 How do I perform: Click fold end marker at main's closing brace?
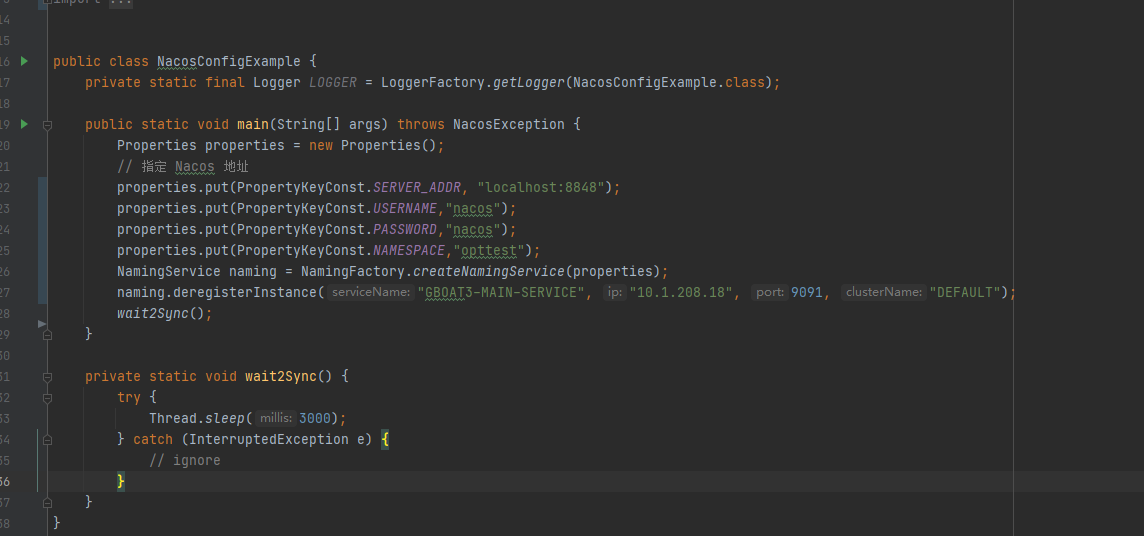point(47,335)
